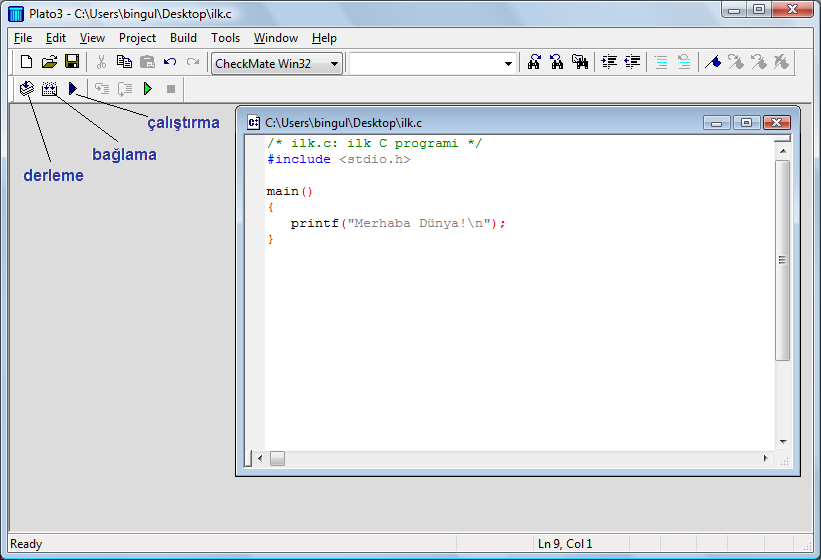Clear all bookmarks with crossed flag icon

(782, 62)
